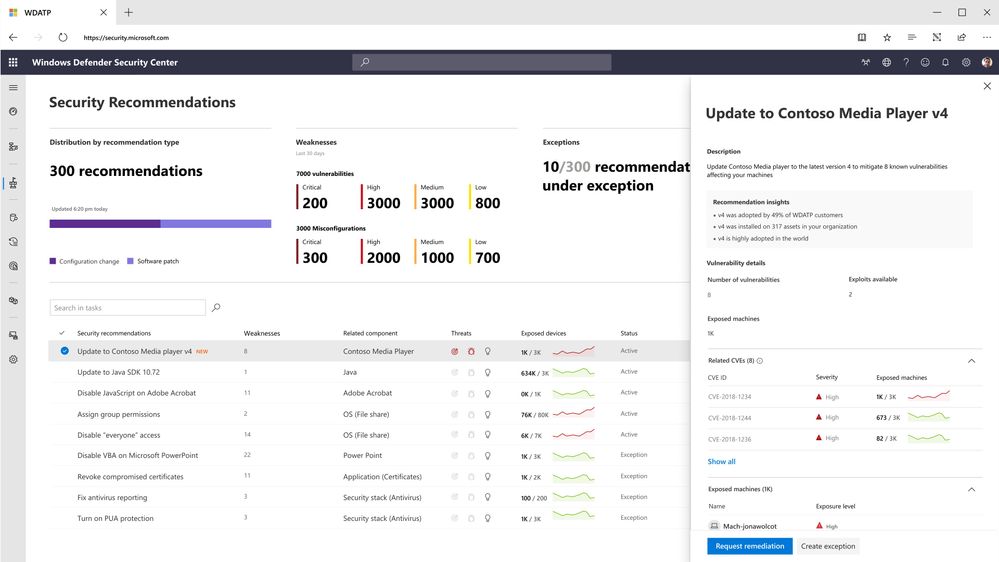Sort by Weaknesses column header
Image resolution: width=999 pixels, height=562 pixels.
(x=262, y=333)
